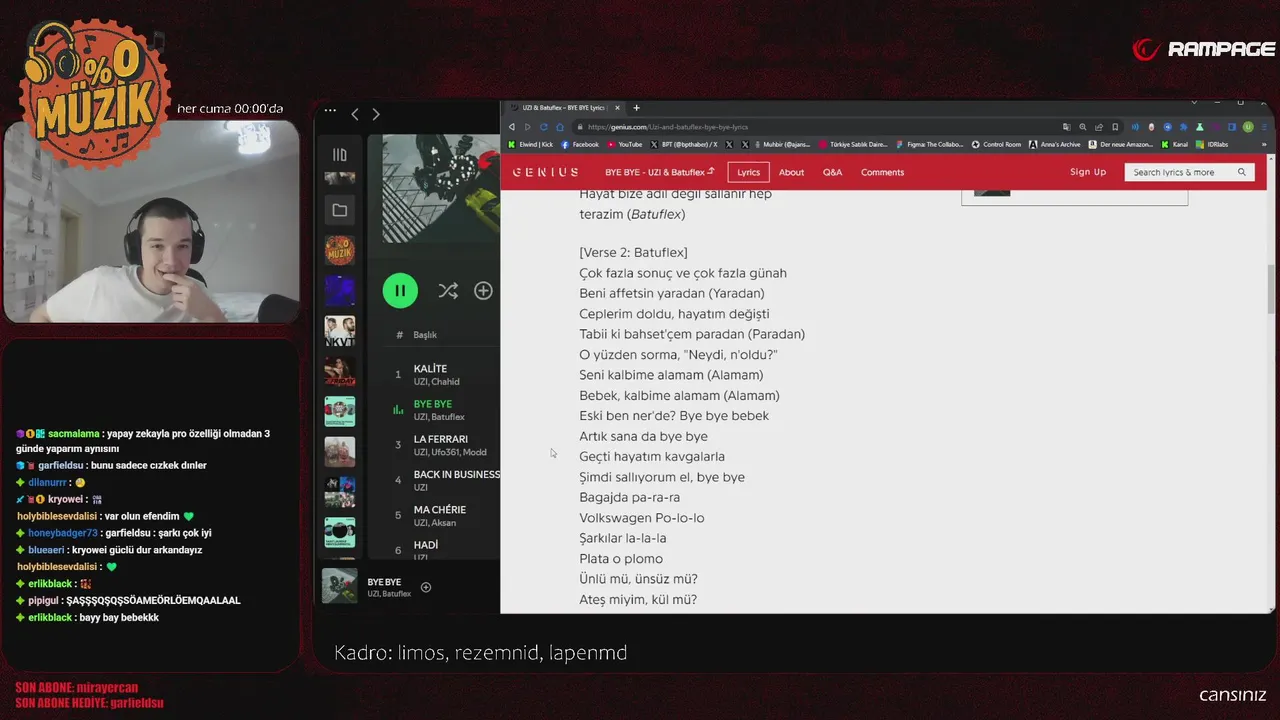Open the Your Library icon in Spotify
1280x720 pixels.
pyautogui.click(x=339, y=155)
